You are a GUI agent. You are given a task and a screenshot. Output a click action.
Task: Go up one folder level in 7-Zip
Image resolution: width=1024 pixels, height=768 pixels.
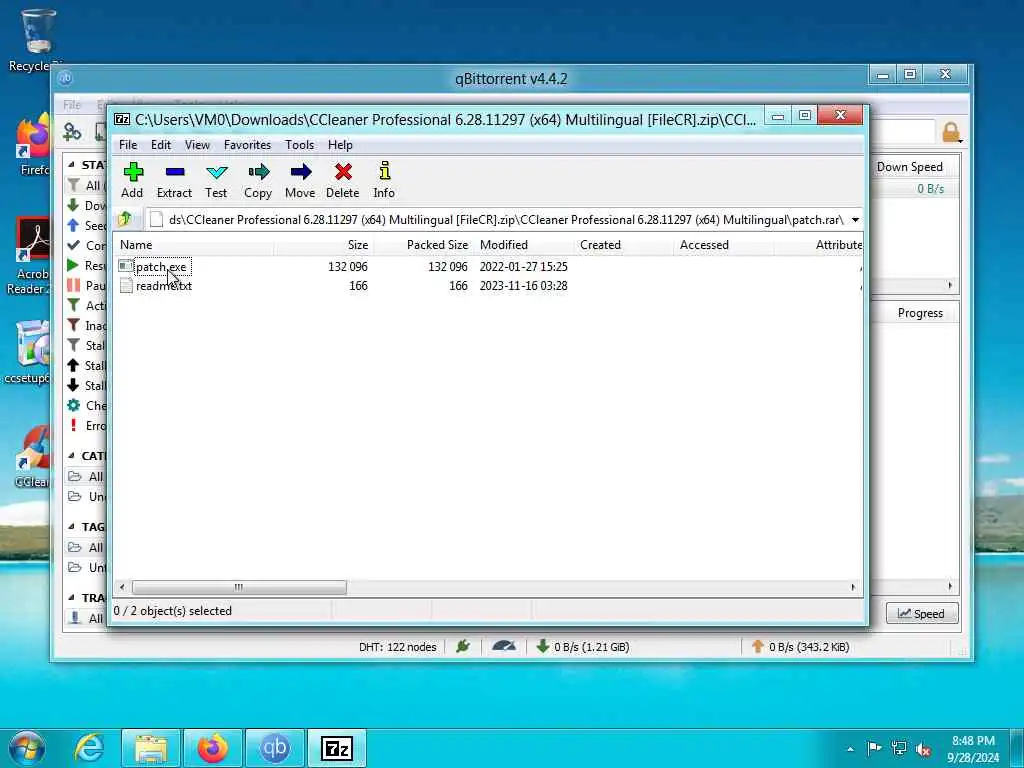pos(125,219)
